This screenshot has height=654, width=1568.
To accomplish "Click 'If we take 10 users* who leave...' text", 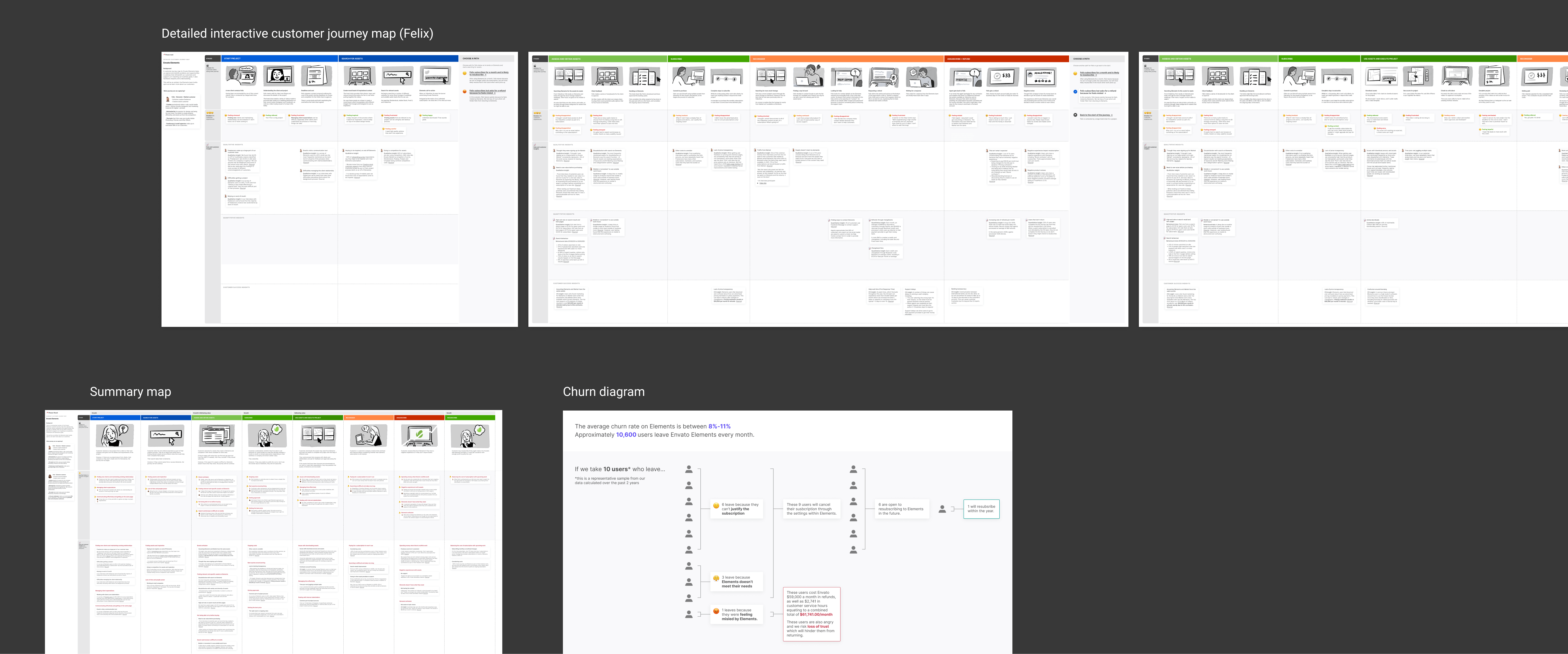I will point(620,469).
